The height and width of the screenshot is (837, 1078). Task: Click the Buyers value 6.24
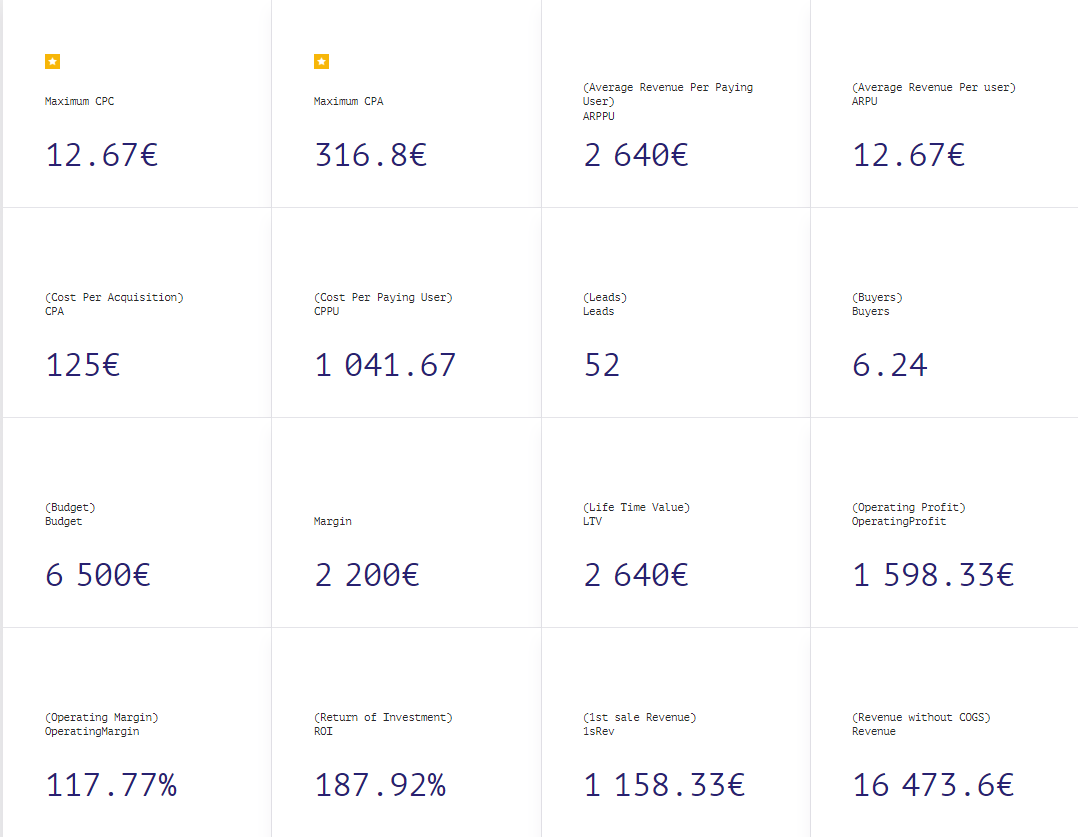tap(889, 365)
